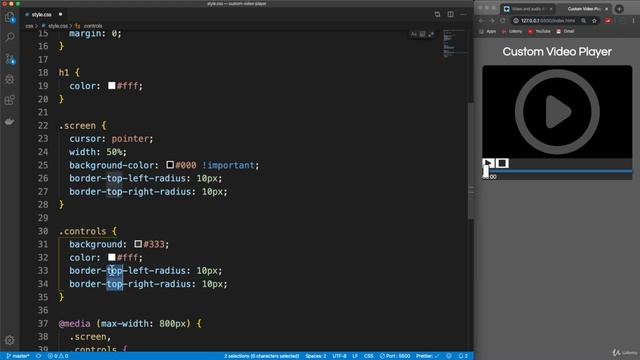The image size is (640, 360).
Task: Click the editor vertical scrollbar thumb
Action: pos(471,160)
